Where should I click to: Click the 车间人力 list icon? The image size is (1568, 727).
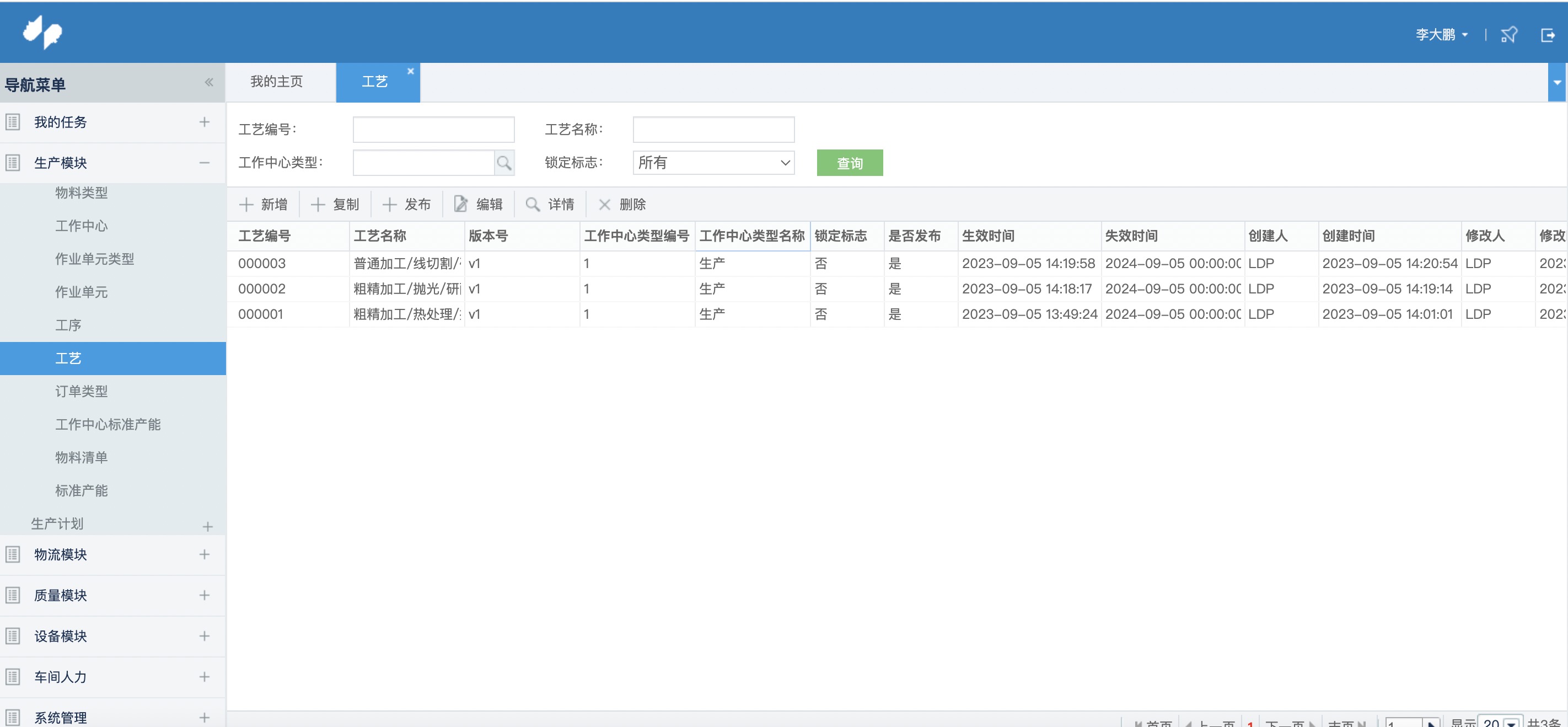coord(13,676)
